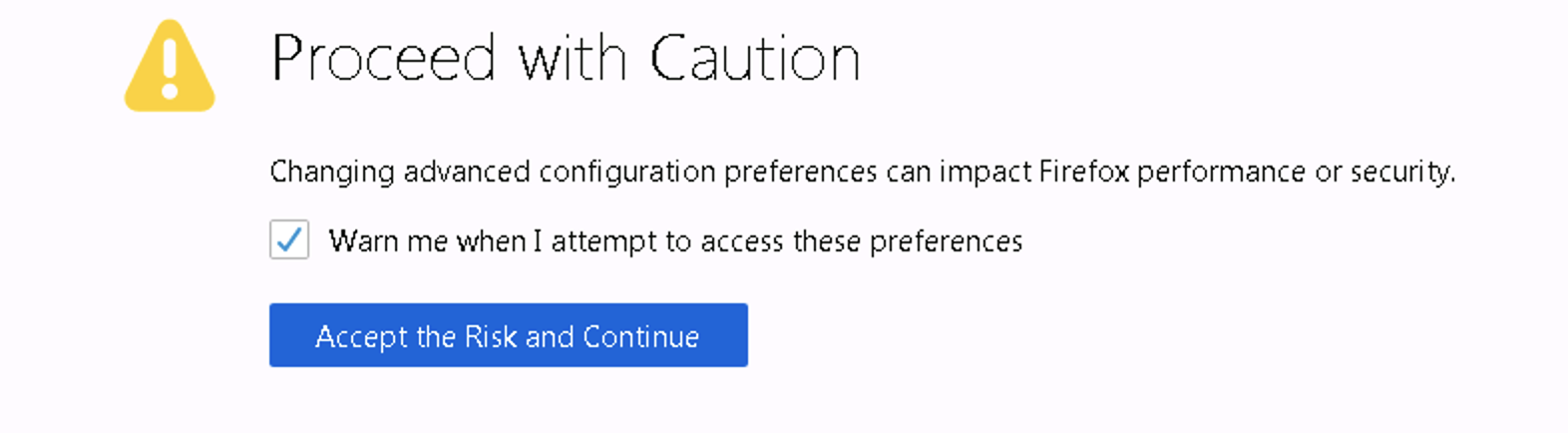Click the word "security" ending the description

tap(1400, 173)
